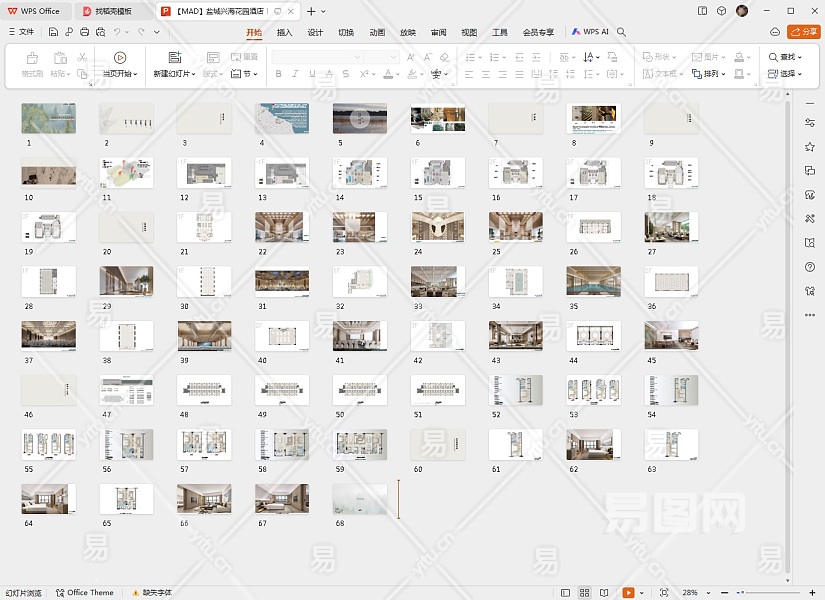Switch to normal view in status bar

coord(566,593)
